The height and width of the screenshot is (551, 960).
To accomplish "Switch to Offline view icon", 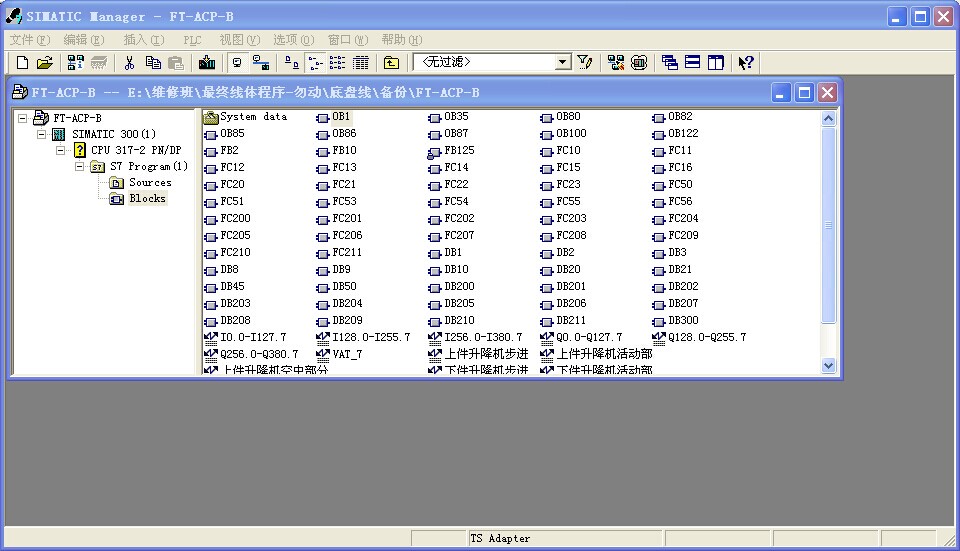I will [x=237, y=62].
